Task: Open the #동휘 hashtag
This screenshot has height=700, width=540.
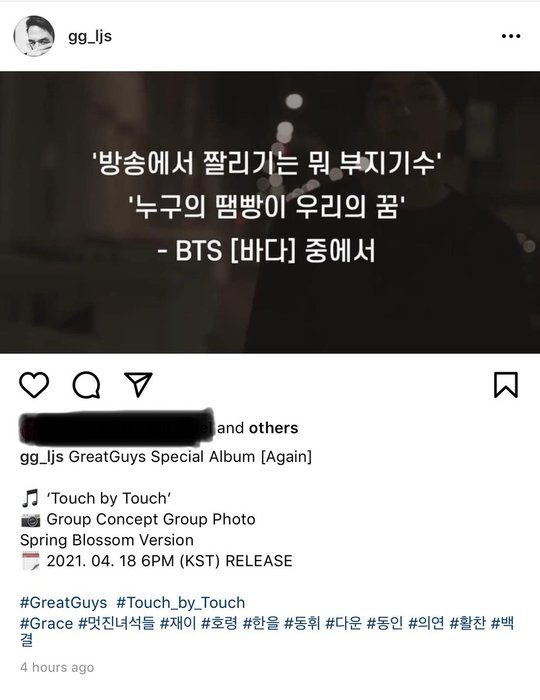Action: (x=302, y=623)
